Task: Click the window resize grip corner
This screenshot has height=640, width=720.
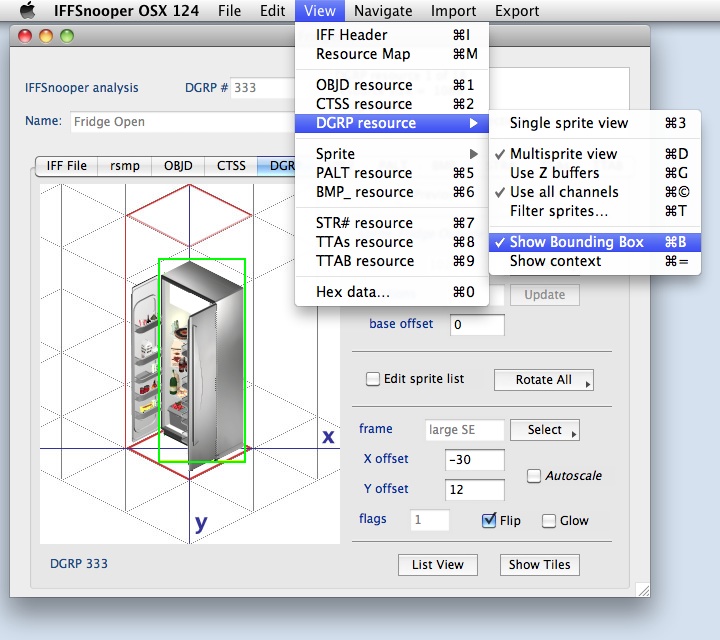Action: [641, 589]
